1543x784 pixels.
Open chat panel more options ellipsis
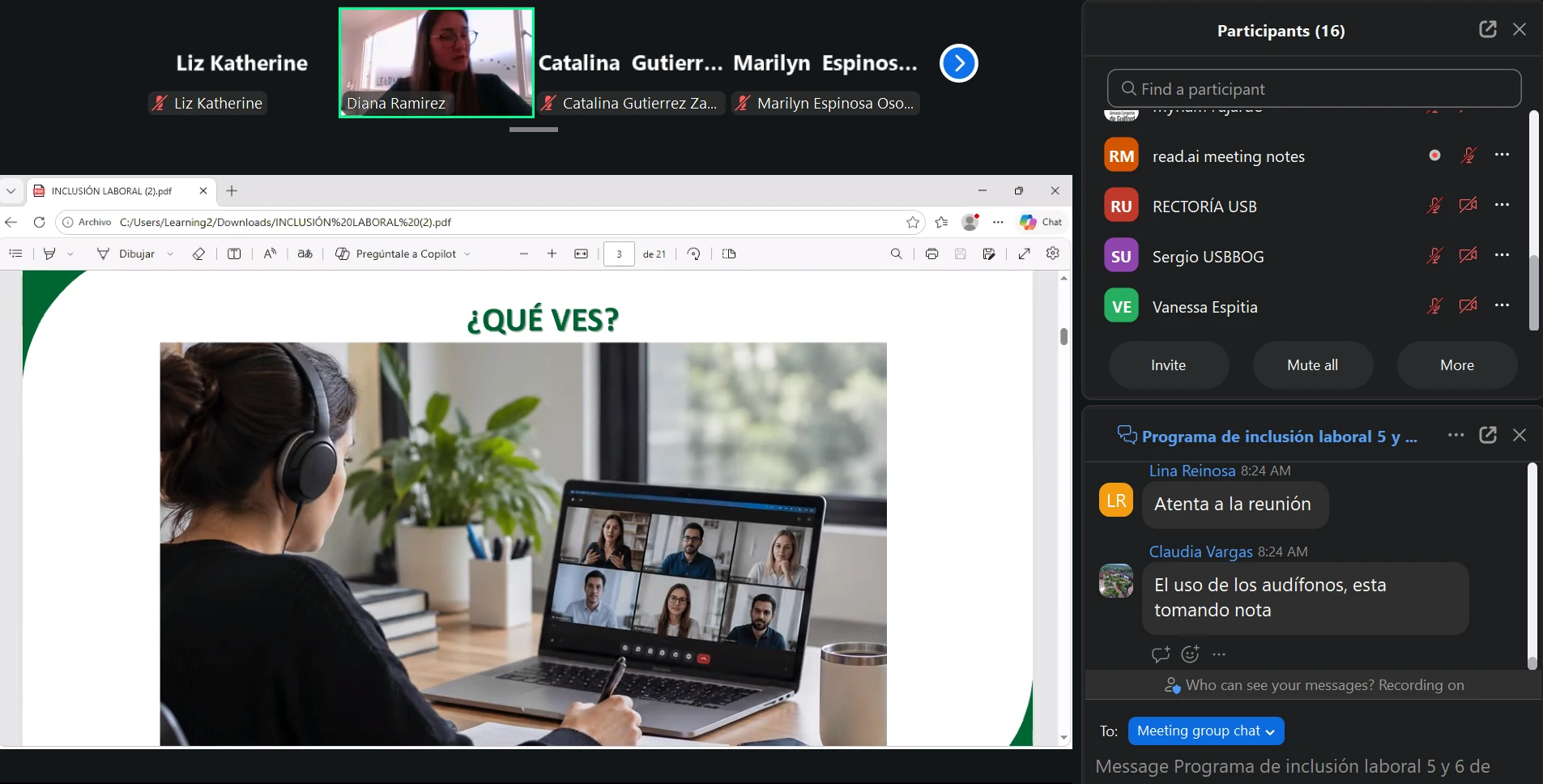click(1456, 435)
